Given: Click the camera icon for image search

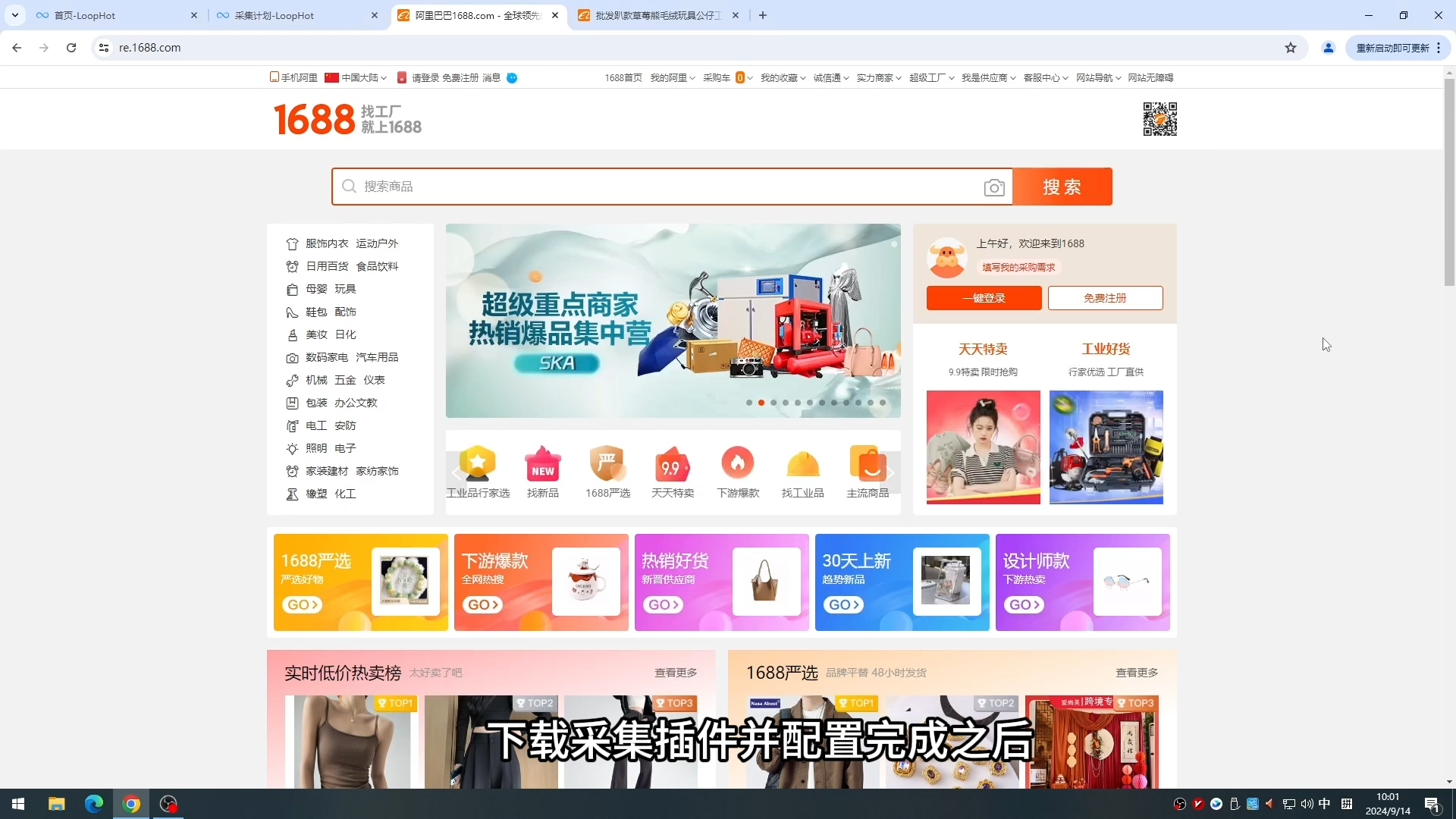Looking at the screenshot, I should click(994, 187).
